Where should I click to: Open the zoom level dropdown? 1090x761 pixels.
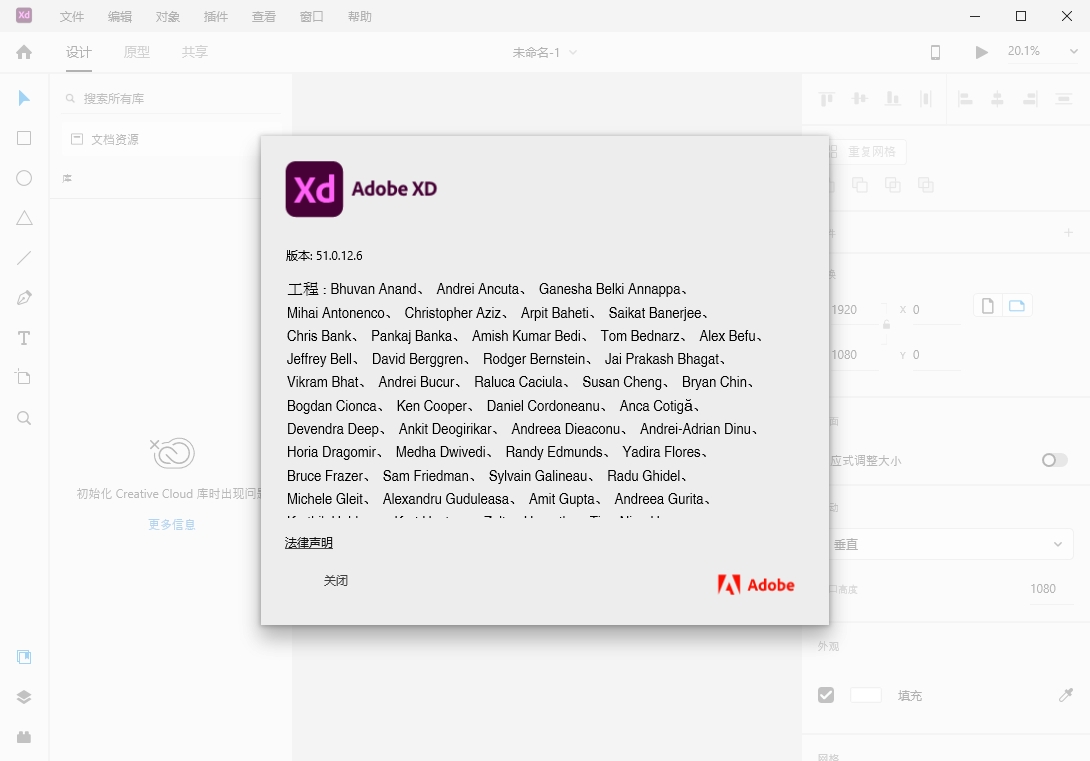click(x=1073, y=51)
